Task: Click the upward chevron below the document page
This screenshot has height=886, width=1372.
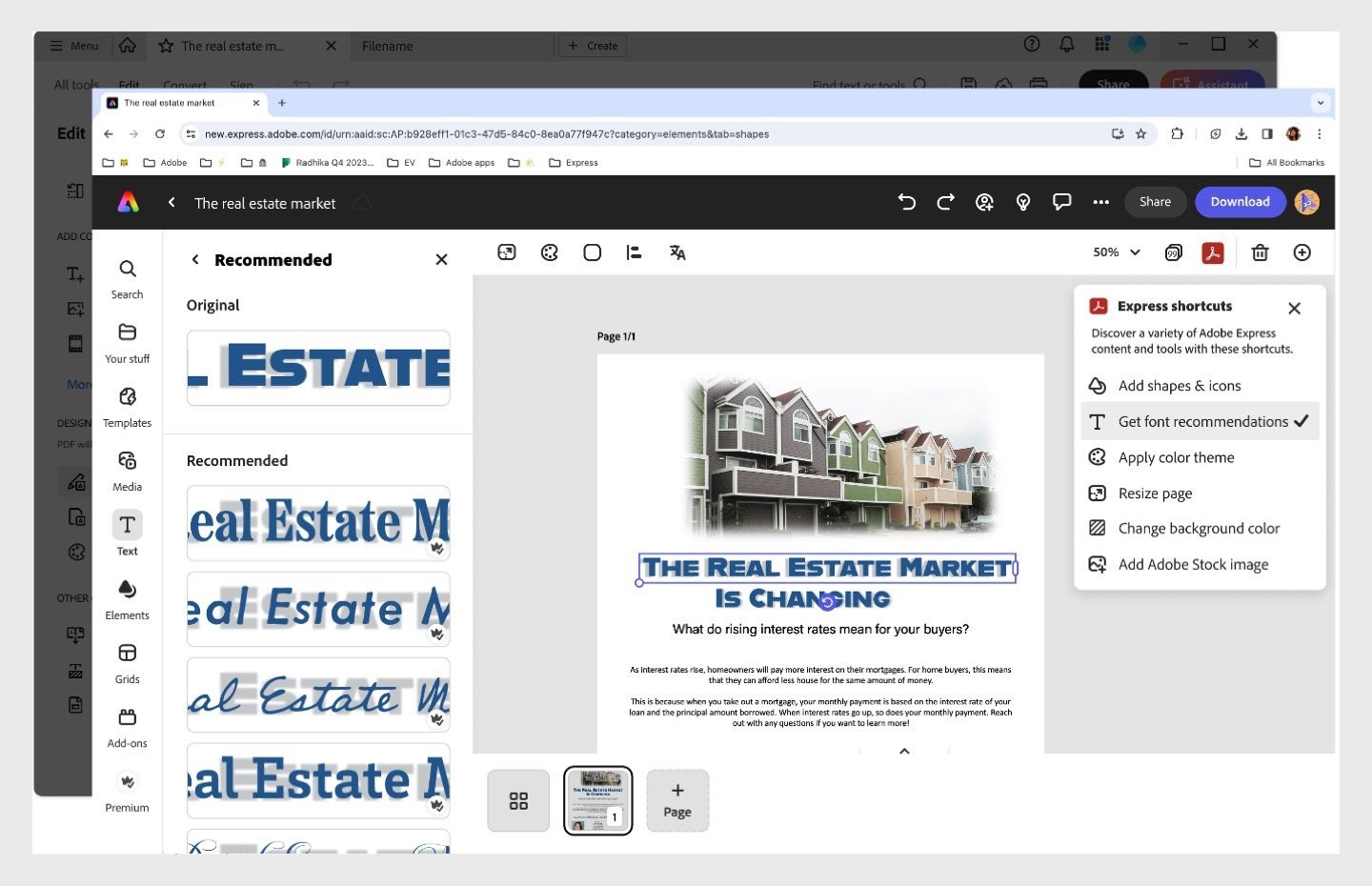Action: (903, 751)
